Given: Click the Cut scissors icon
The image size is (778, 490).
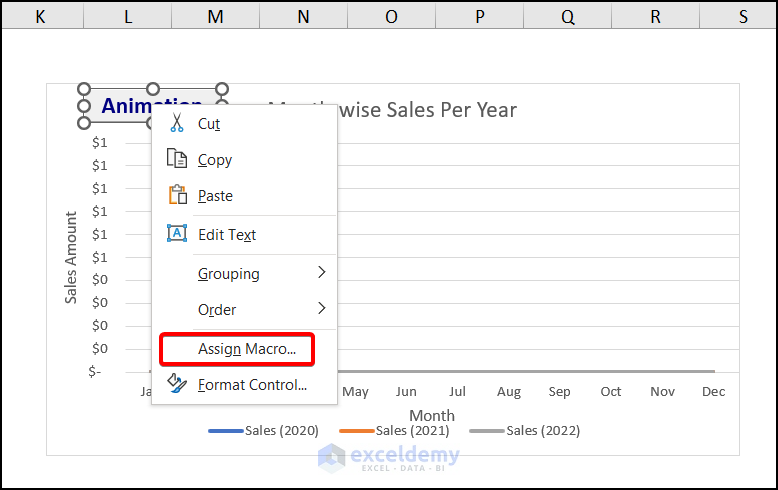Looking at the screenshot, I should (177, 123).
